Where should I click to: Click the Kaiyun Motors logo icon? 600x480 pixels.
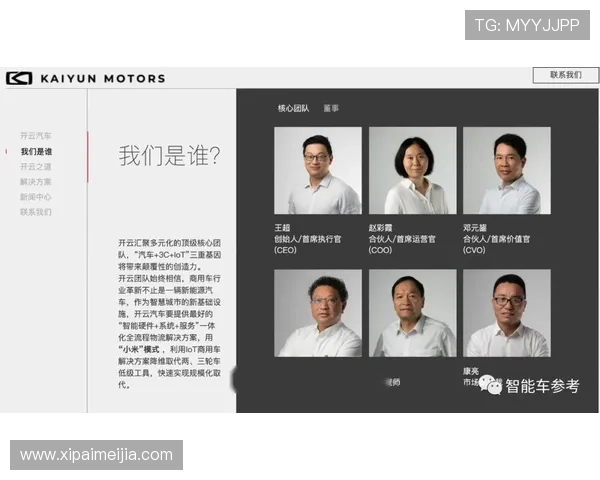pyautogui.click(x=19, y=78)
